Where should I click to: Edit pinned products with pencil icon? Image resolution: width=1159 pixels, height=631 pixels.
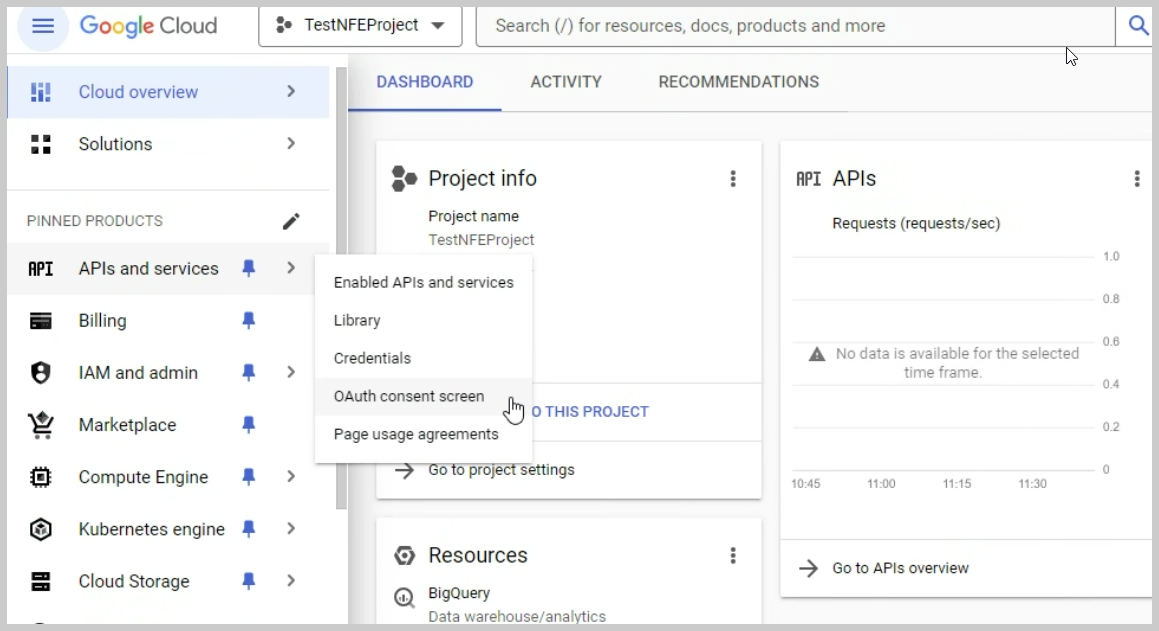[291, 221]
